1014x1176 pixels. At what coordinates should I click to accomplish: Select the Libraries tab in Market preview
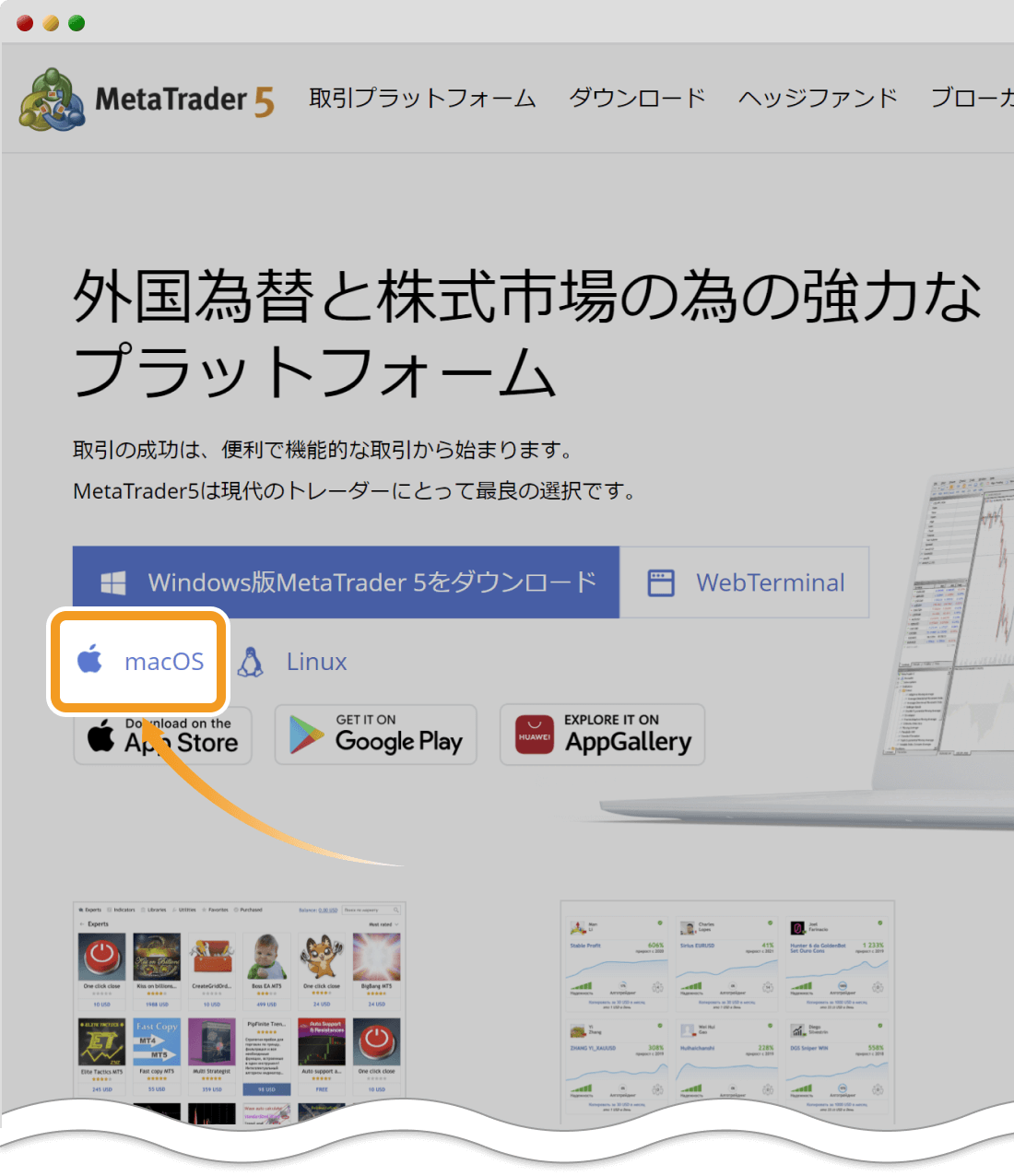[x=154, y=910]
